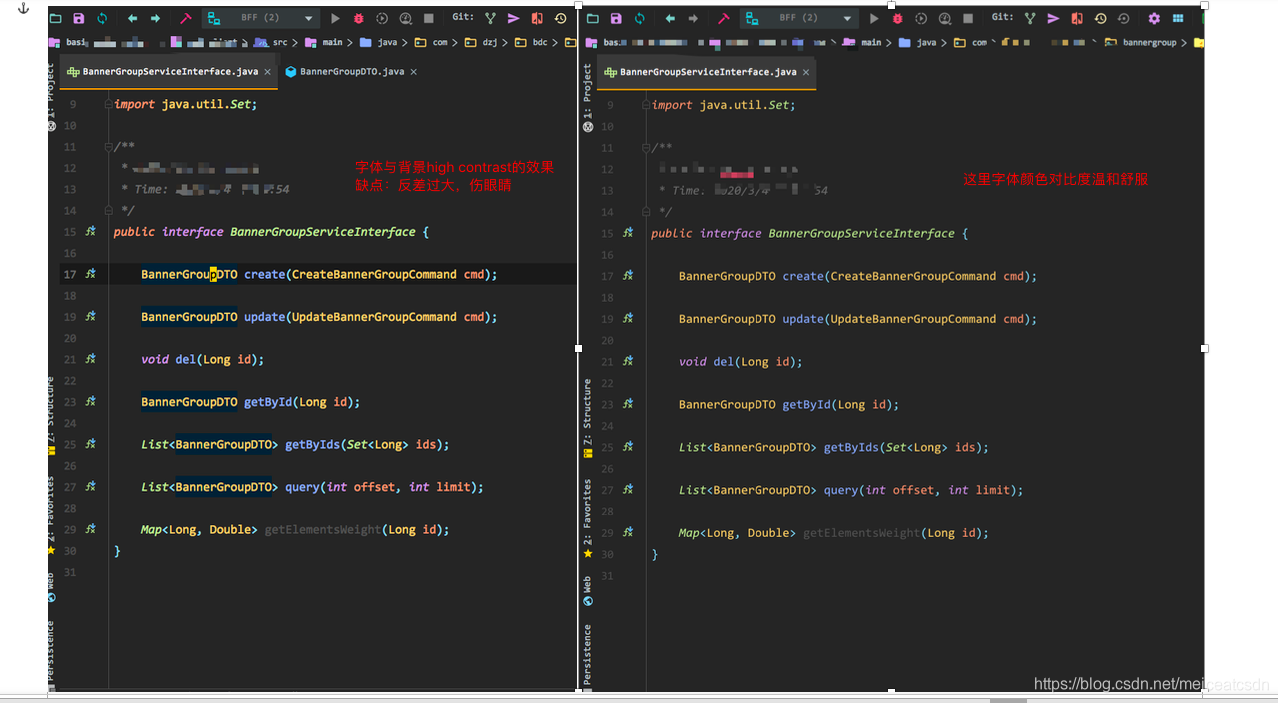Click Build hammer icon in left IDE
Image resolution: width=1278 pixels, height=703 pixels.
pyautogui.click(x=186, y=18)
